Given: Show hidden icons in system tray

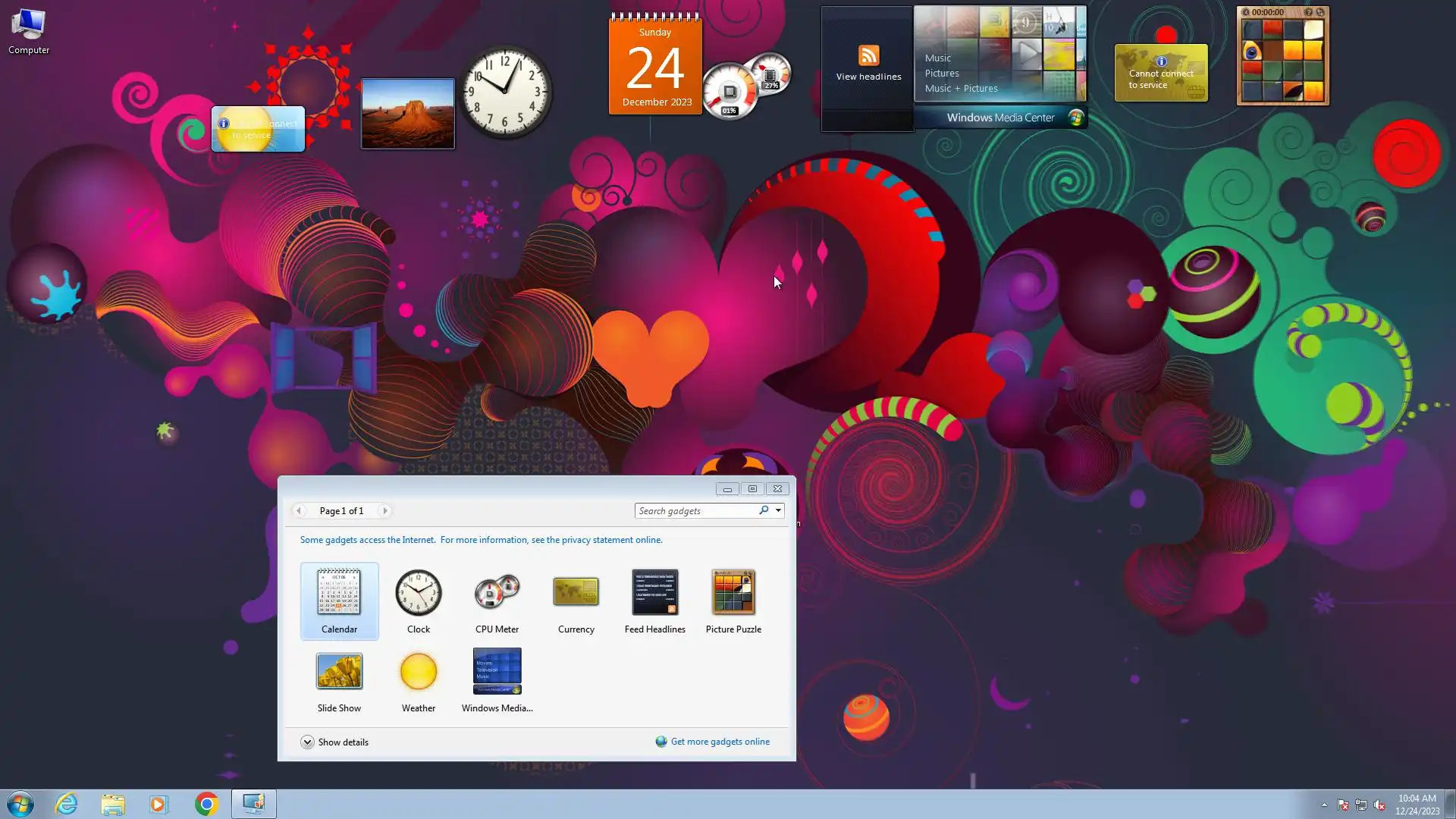Looking at the screenshot, I should (1324, 805).
